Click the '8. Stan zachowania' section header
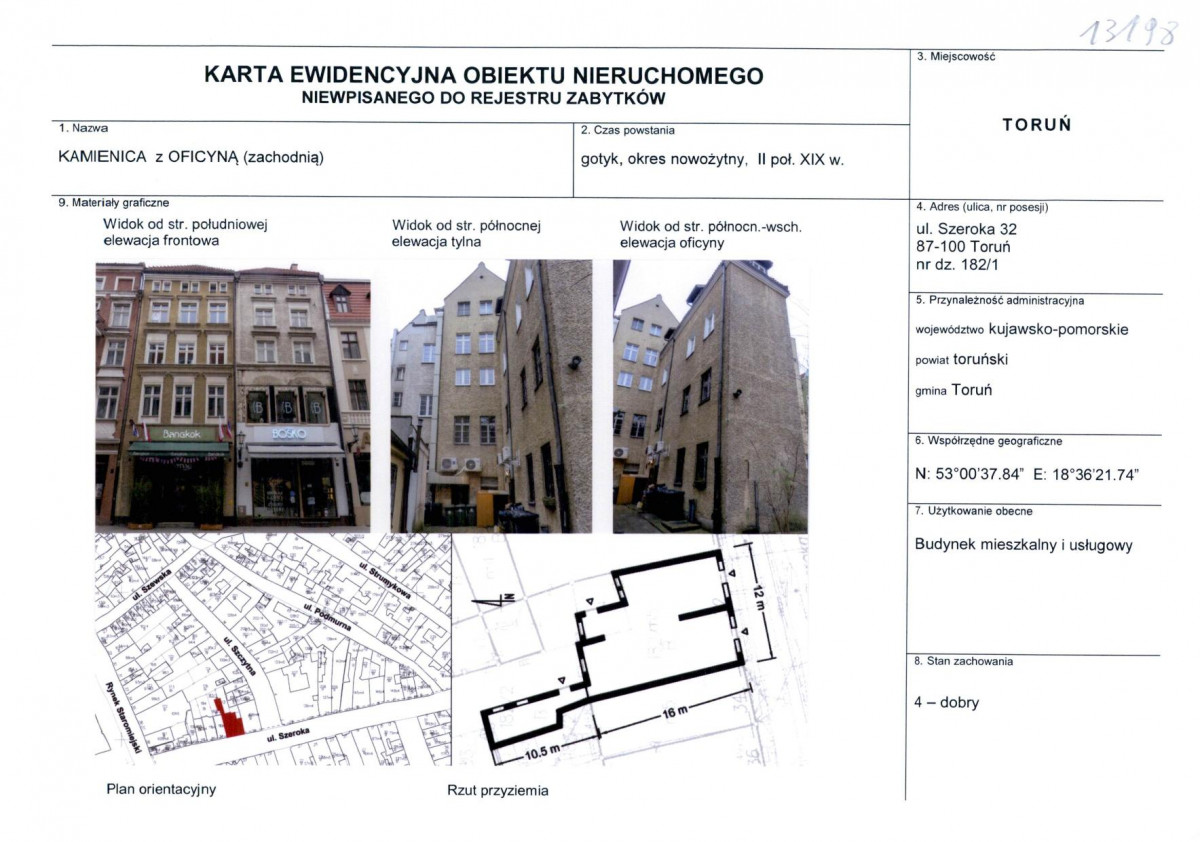1200x842 pixels. click(x=964, y=660)
